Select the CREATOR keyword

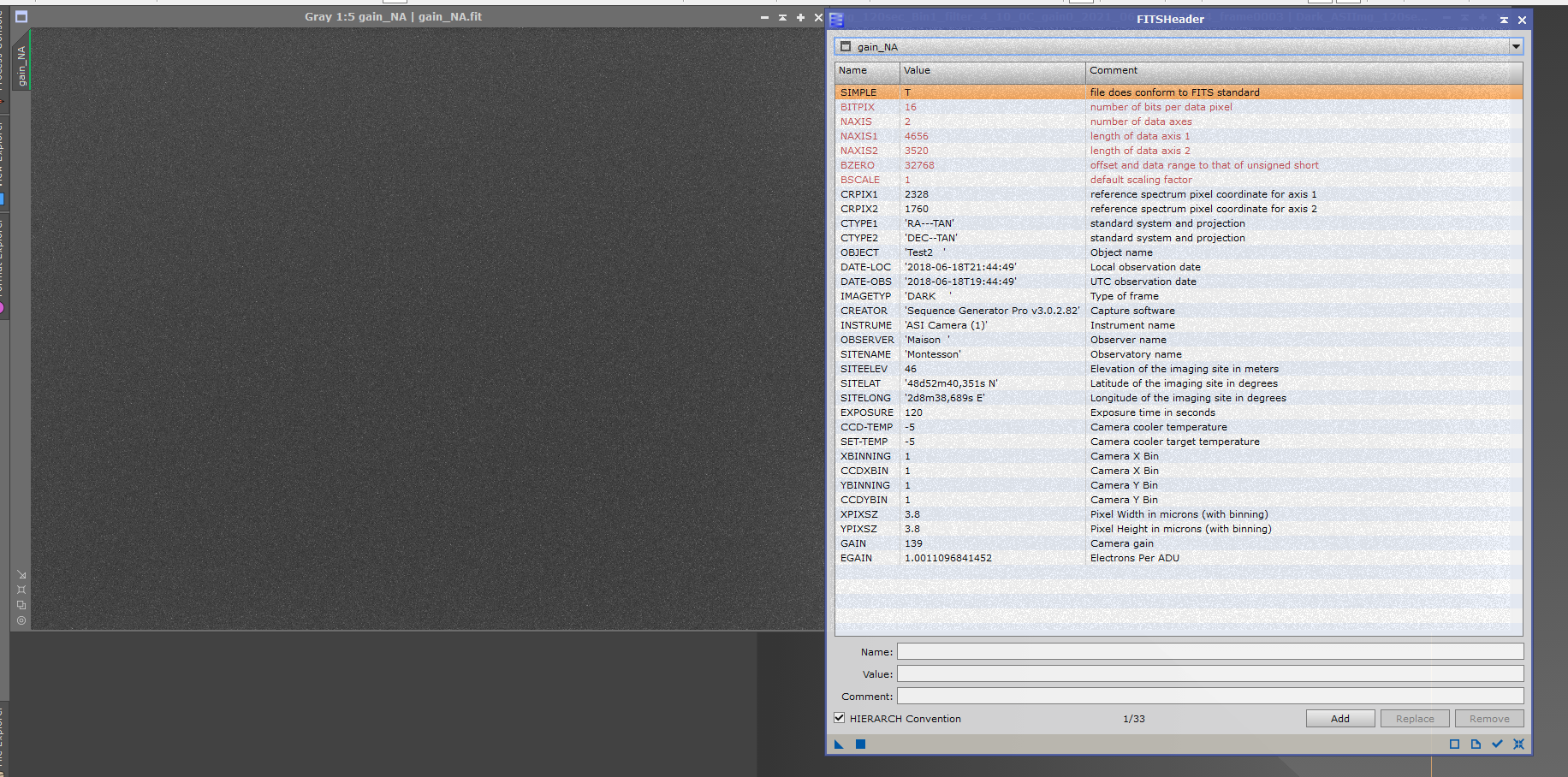pos(864,311)
